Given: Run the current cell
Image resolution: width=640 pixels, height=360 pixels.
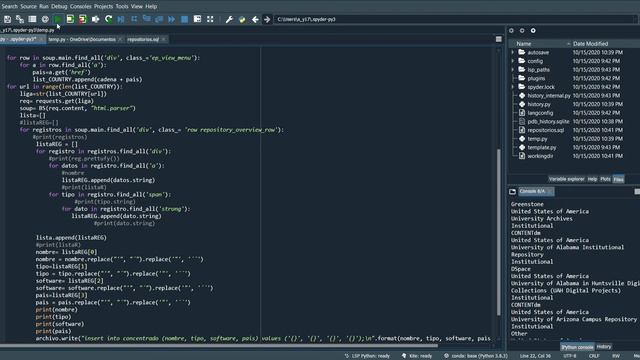Looking at the screenshot, I should click(x=70, y=19).
